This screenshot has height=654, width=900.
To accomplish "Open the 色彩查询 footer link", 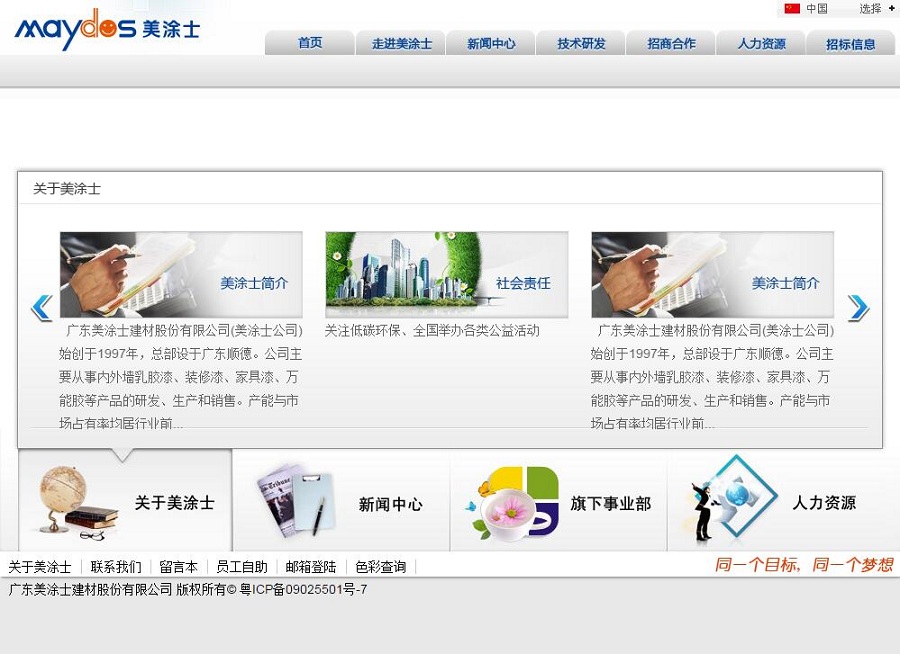I will point(380,567).
